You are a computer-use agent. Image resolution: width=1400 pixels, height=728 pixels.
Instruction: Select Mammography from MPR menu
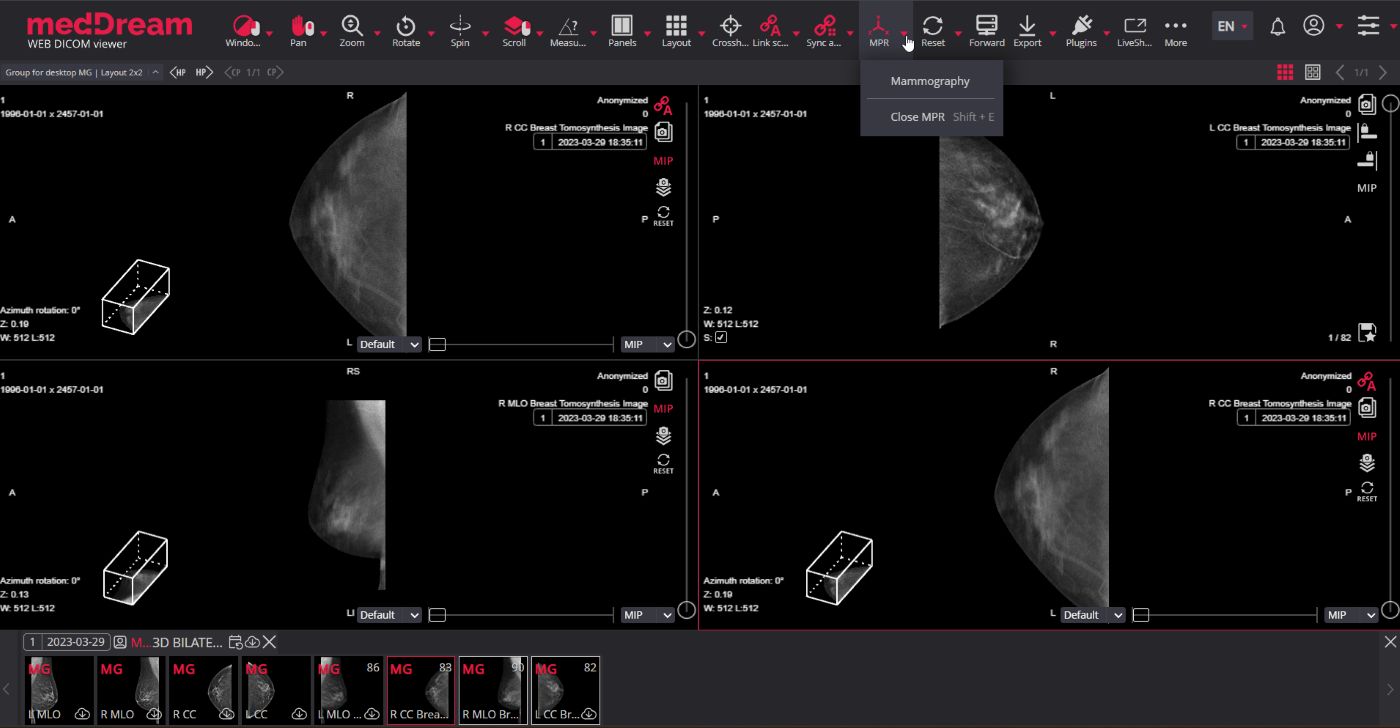point(930,81)
